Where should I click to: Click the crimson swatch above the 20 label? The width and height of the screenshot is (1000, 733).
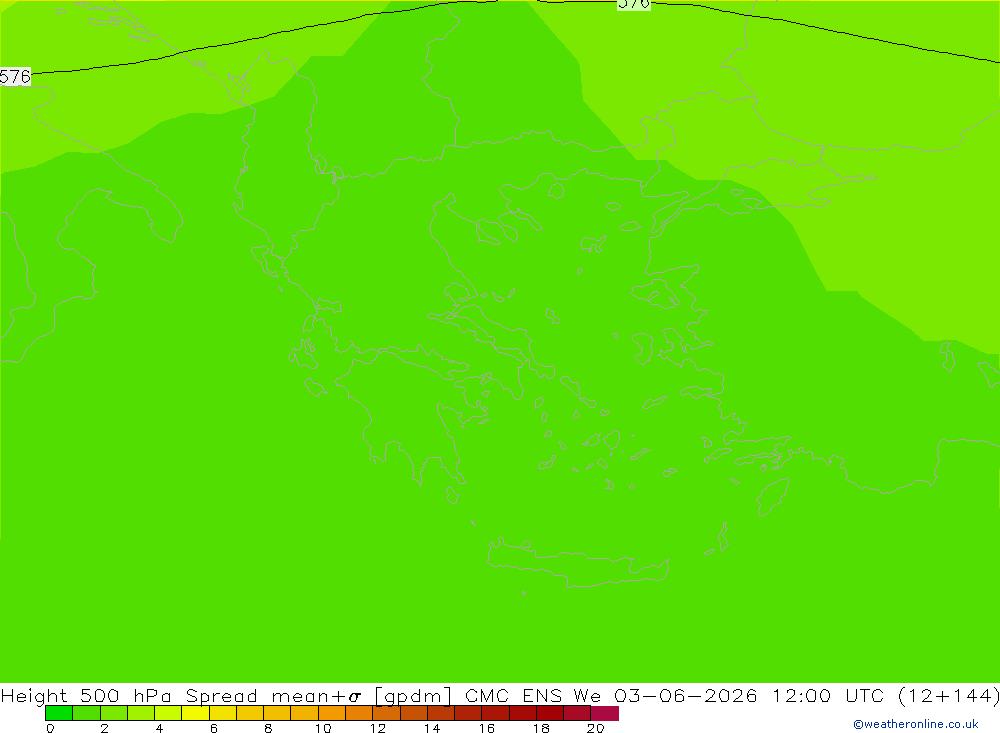[605, 713]
